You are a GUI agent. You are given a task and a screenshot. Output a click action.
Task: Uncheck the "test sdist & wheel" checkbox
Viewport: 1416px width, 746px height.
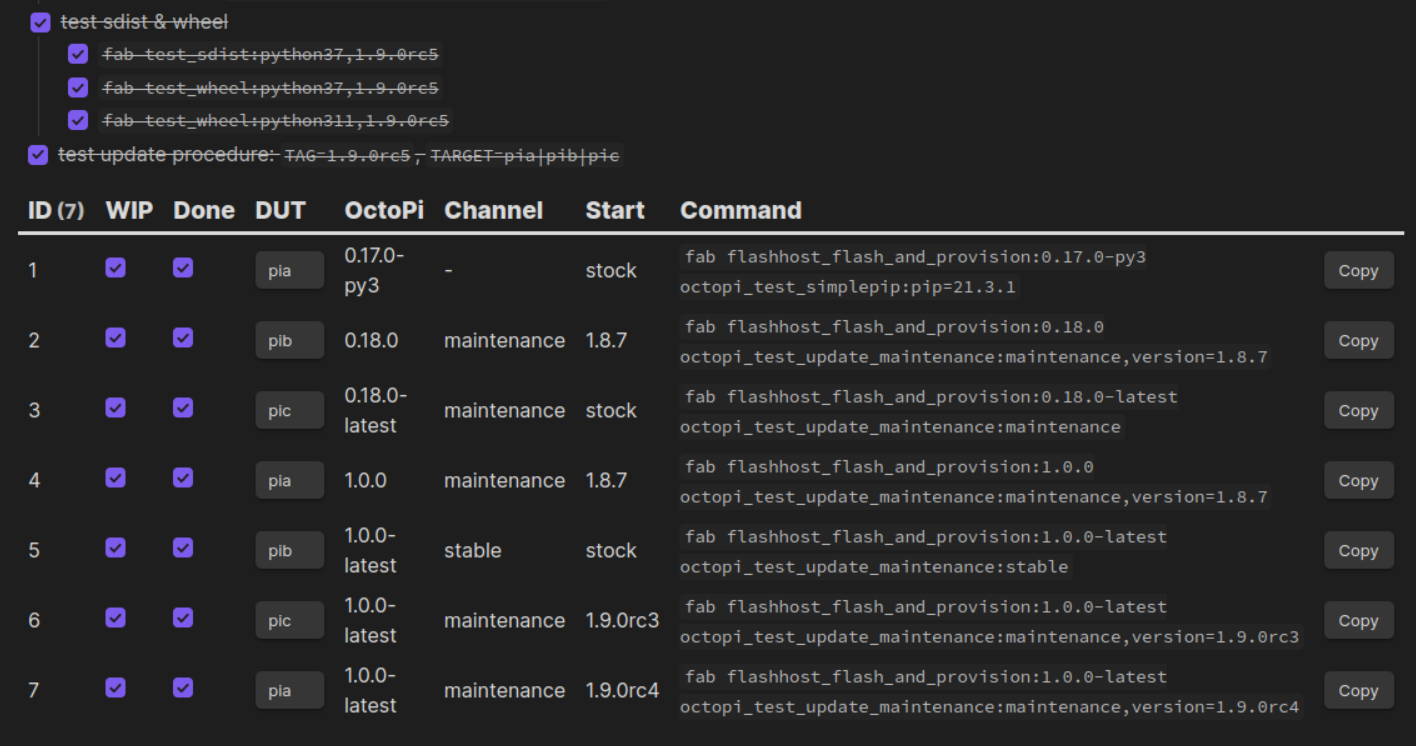tap(40, 21)
